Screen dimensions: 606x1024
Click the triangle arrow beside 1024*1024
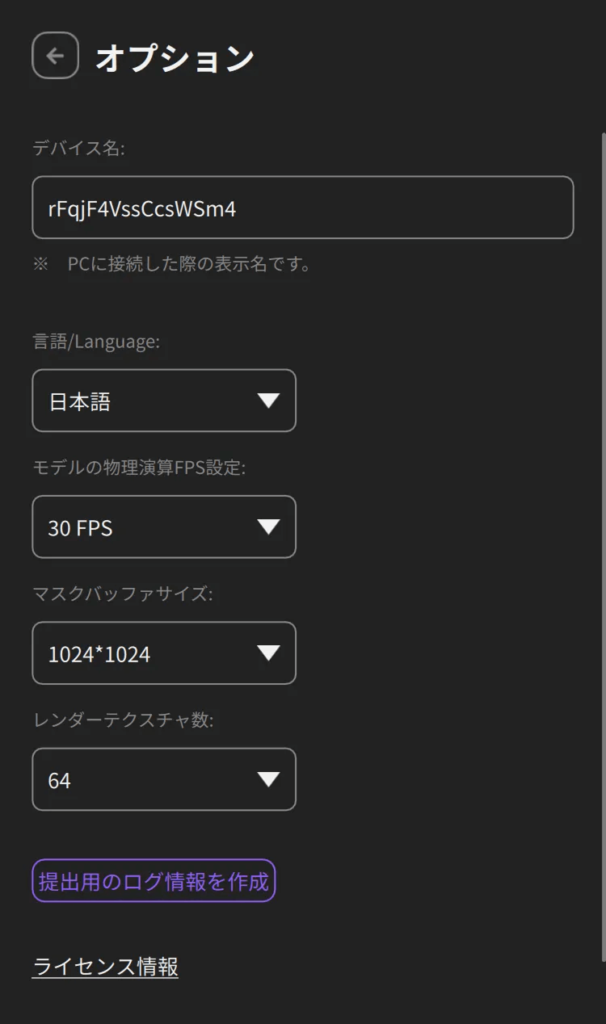coord(267,653)
